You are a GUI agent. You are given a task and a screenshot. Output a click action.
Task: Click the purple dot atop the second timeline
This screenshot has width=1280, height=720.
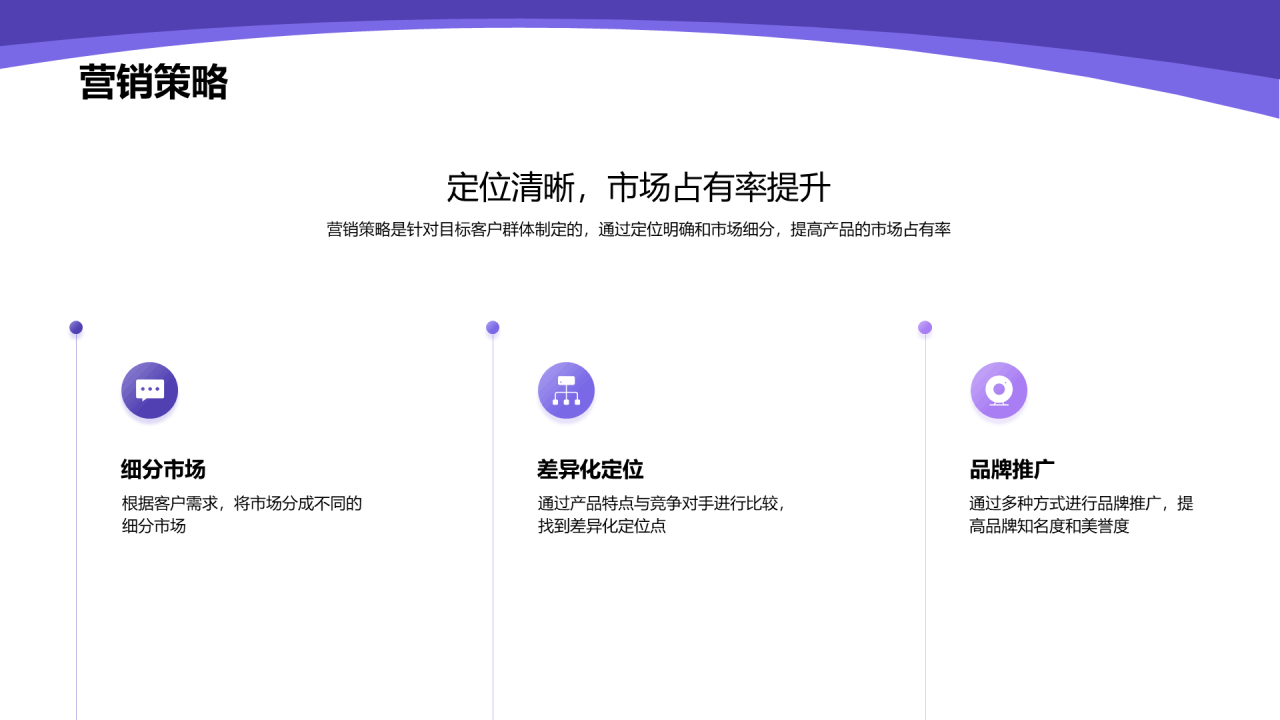[x=492, y=326]
